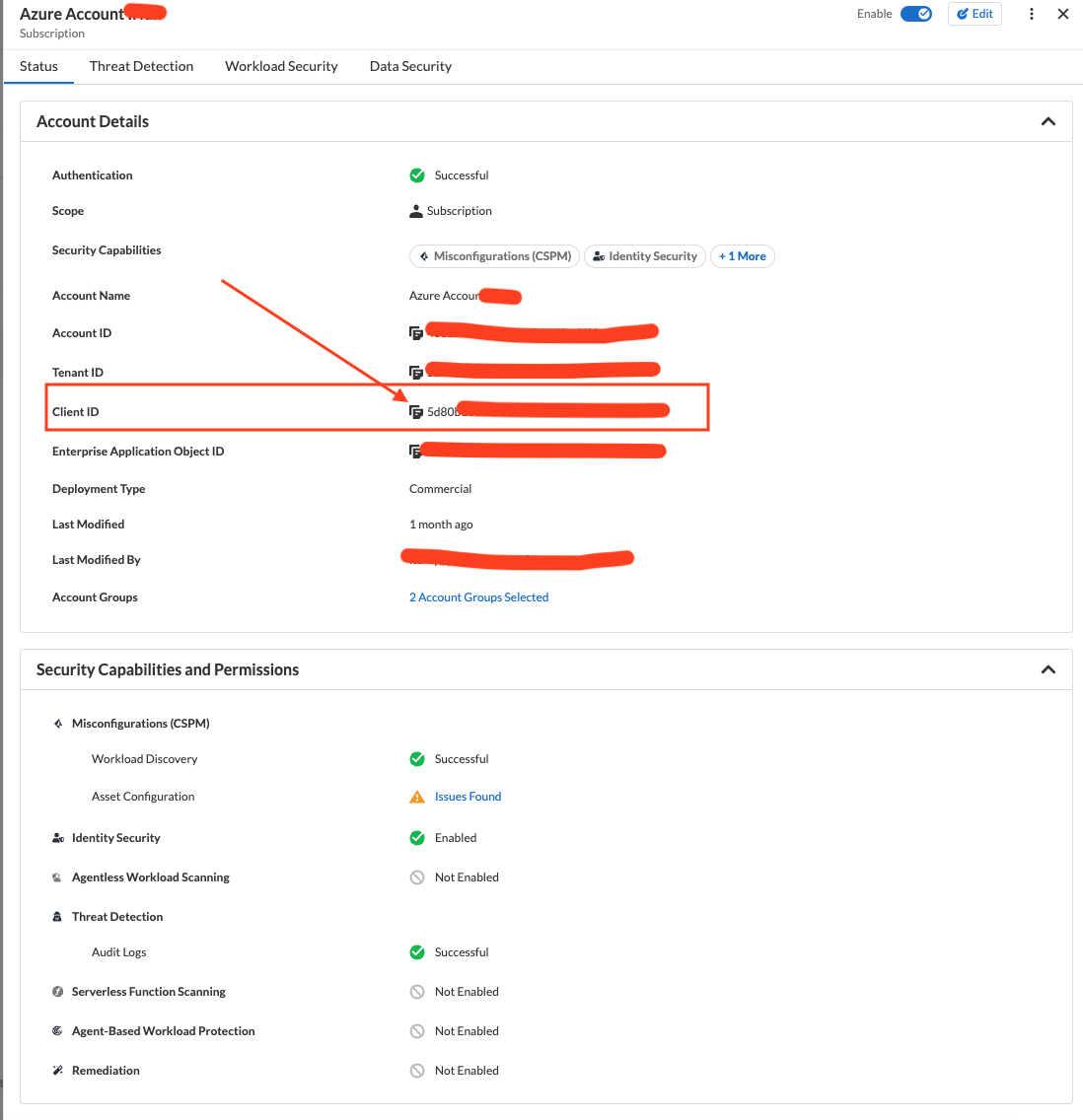This screenshot has width=1083, height=1120.
Task: Click the Asset Configuration warning icon
Action: 417,797
